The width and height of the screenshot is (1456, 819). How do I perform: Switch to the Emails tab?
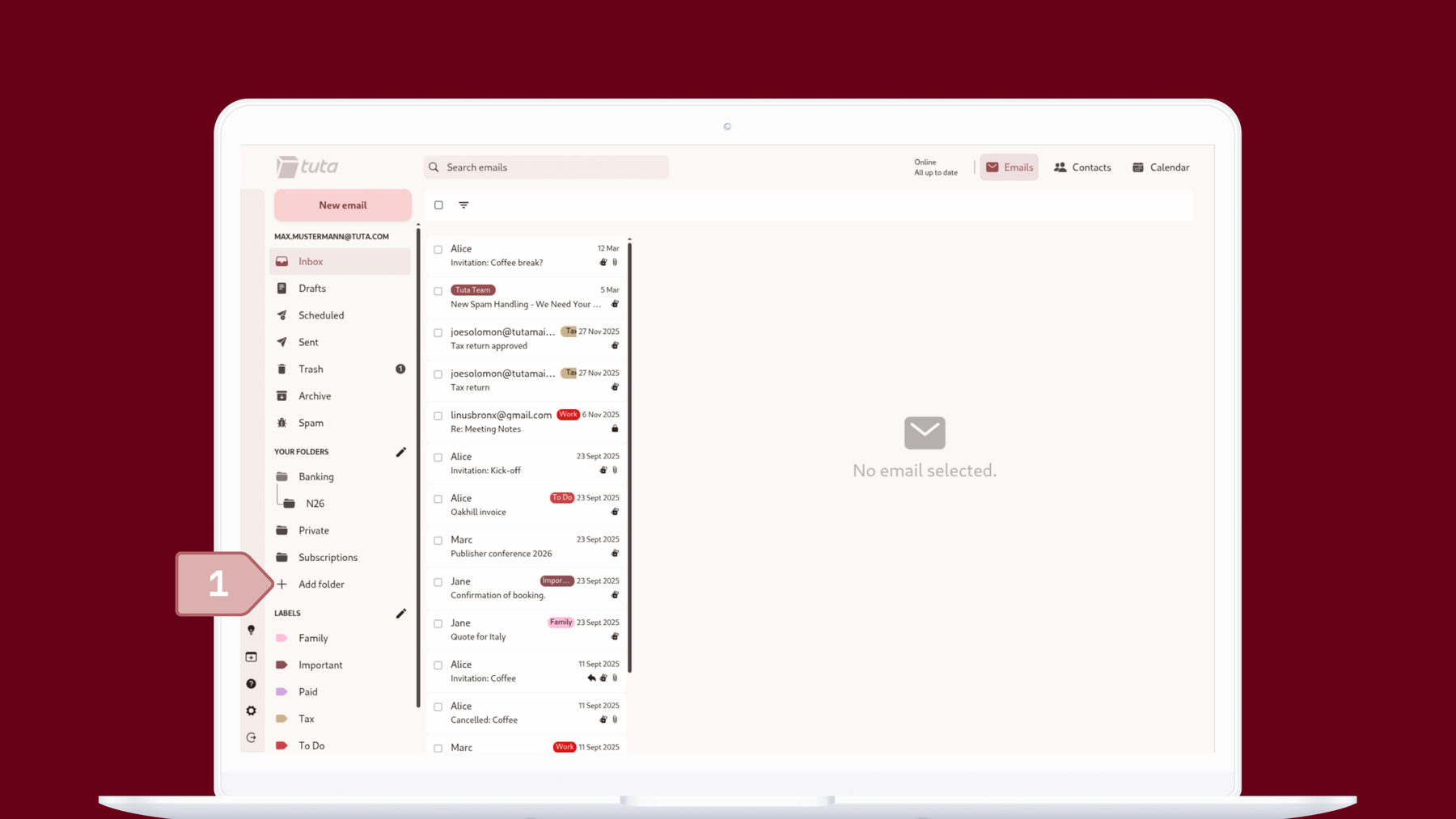point(1009,167)
